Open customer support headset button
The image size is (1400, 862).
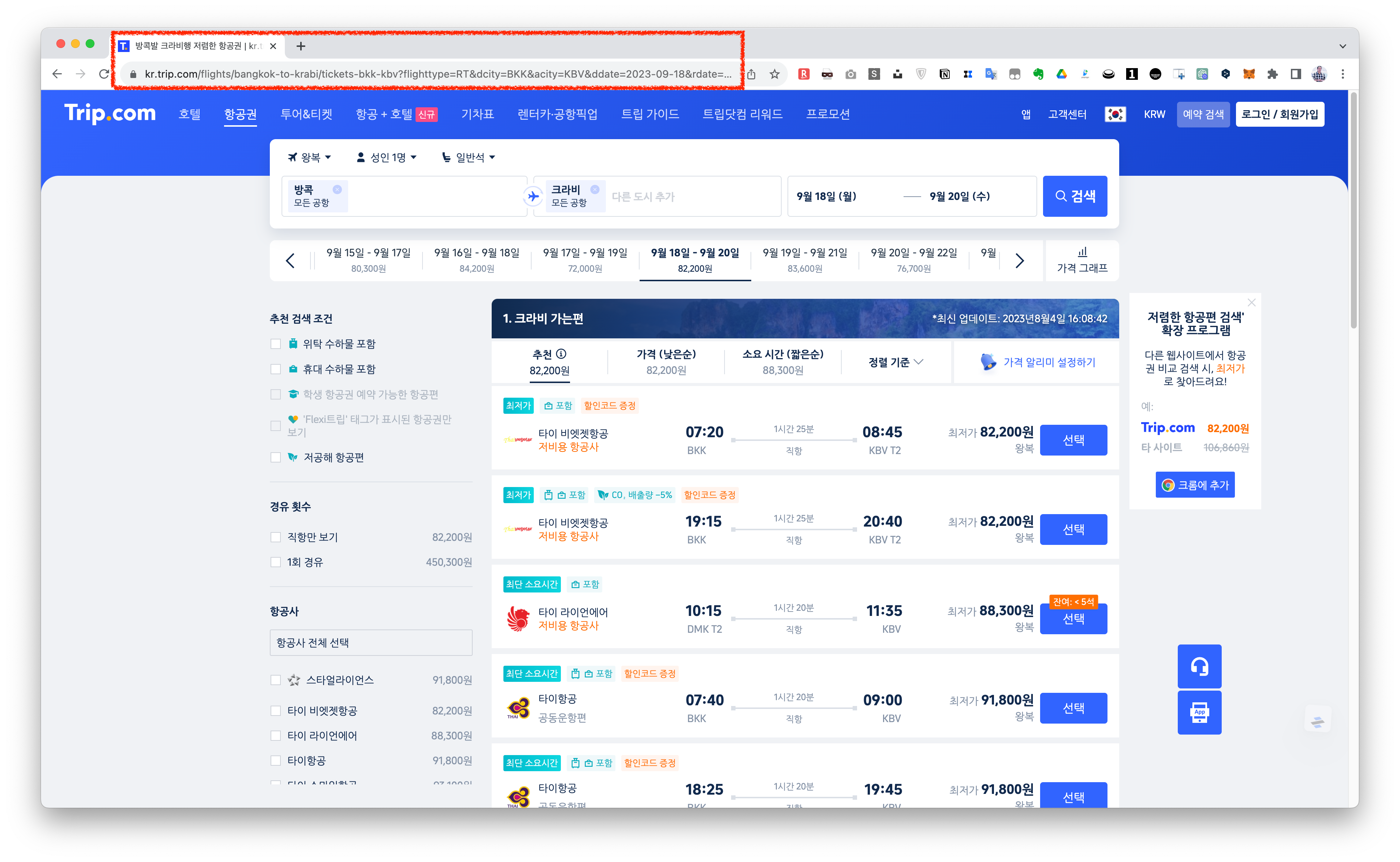(1199, 666)
